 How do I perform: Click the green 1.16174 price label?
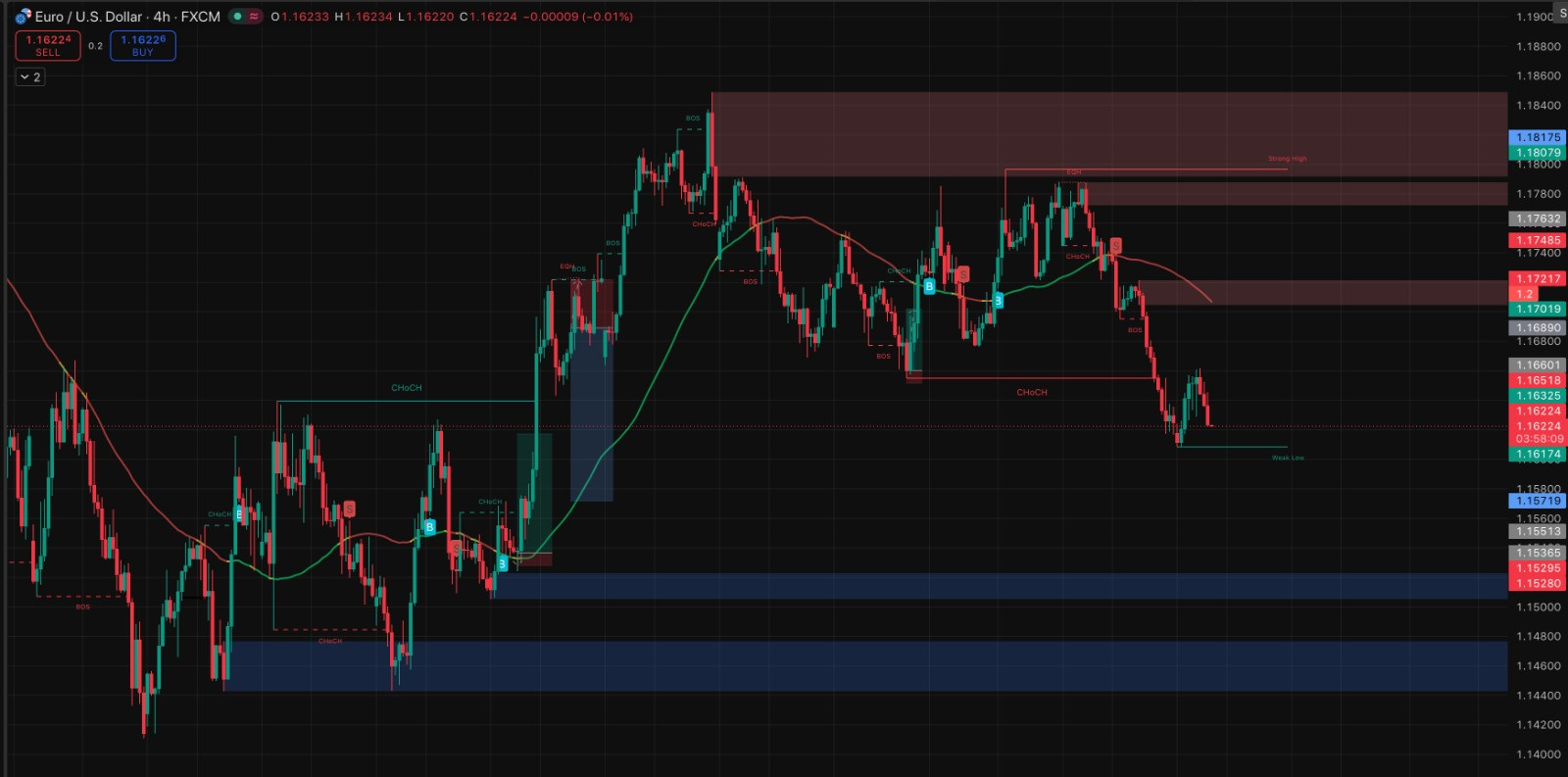tap(1538, 455)
